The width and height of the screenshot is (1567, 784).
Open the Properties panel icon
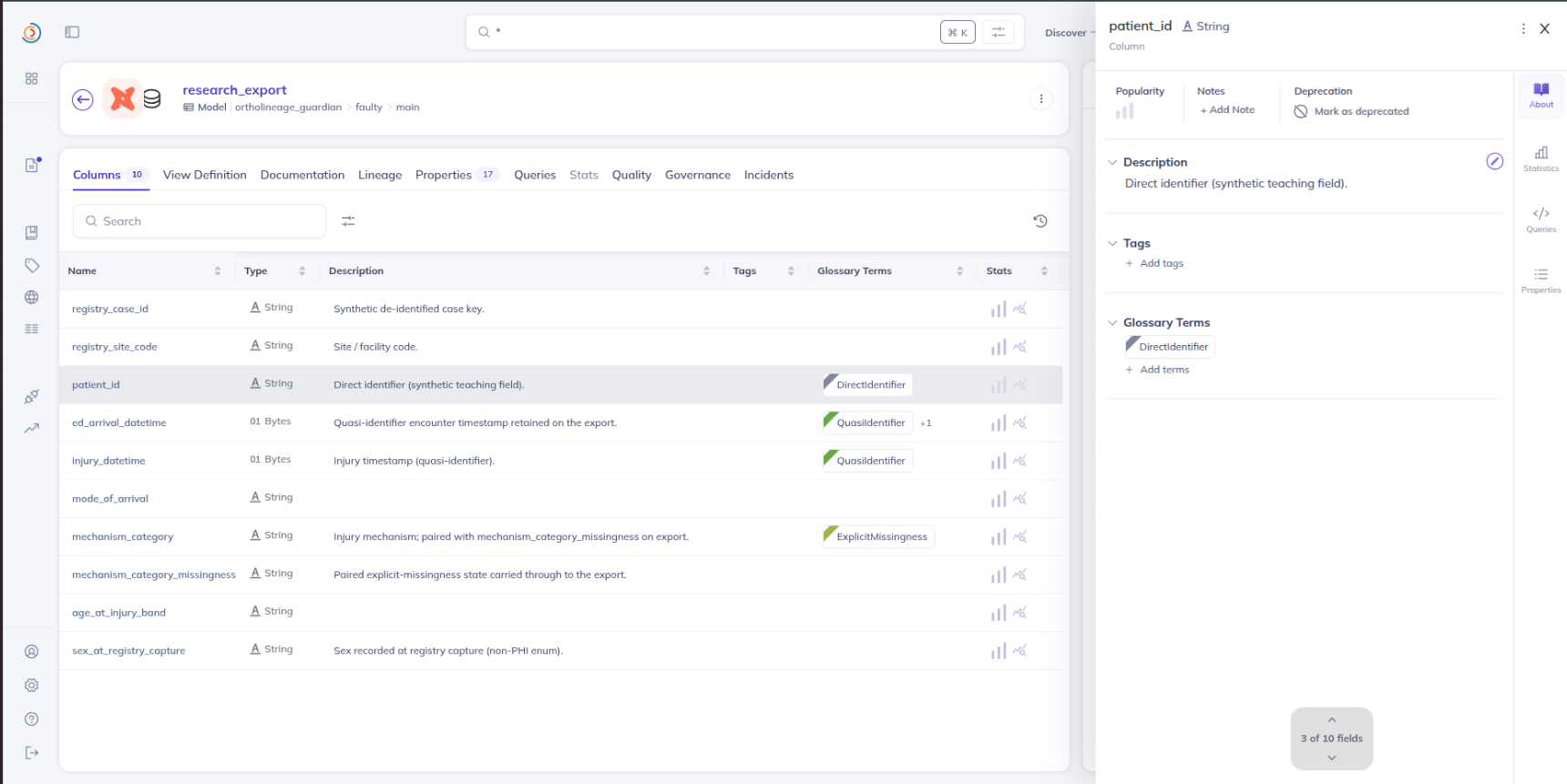pos(1541,280)
